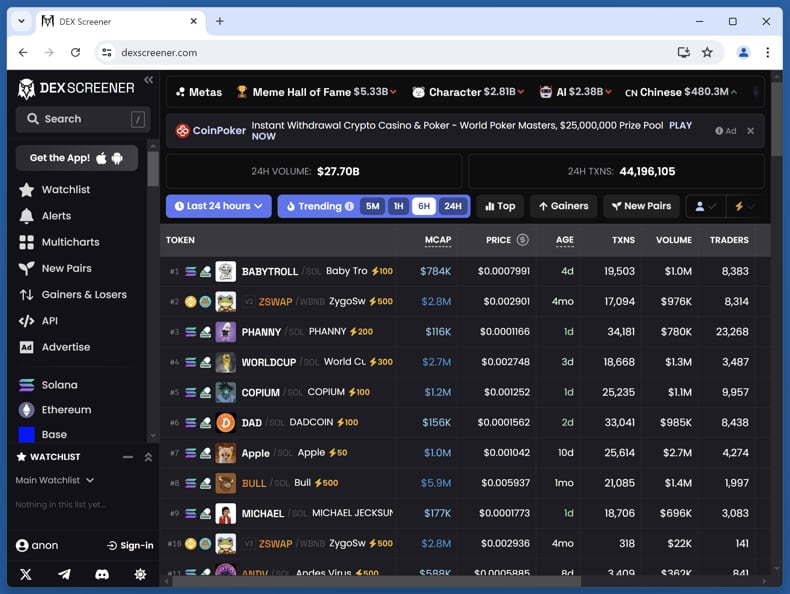Collapse the left sidebar with double chevron
Viewport: 790px width, 594px height.
(148, 80)
